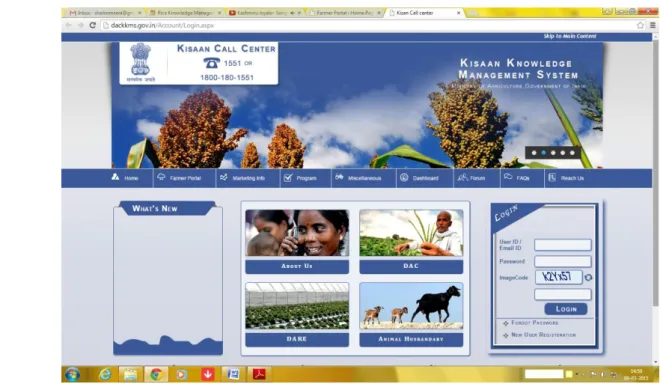Click the Farmer Portal icon in navigation

pos(161,177)
